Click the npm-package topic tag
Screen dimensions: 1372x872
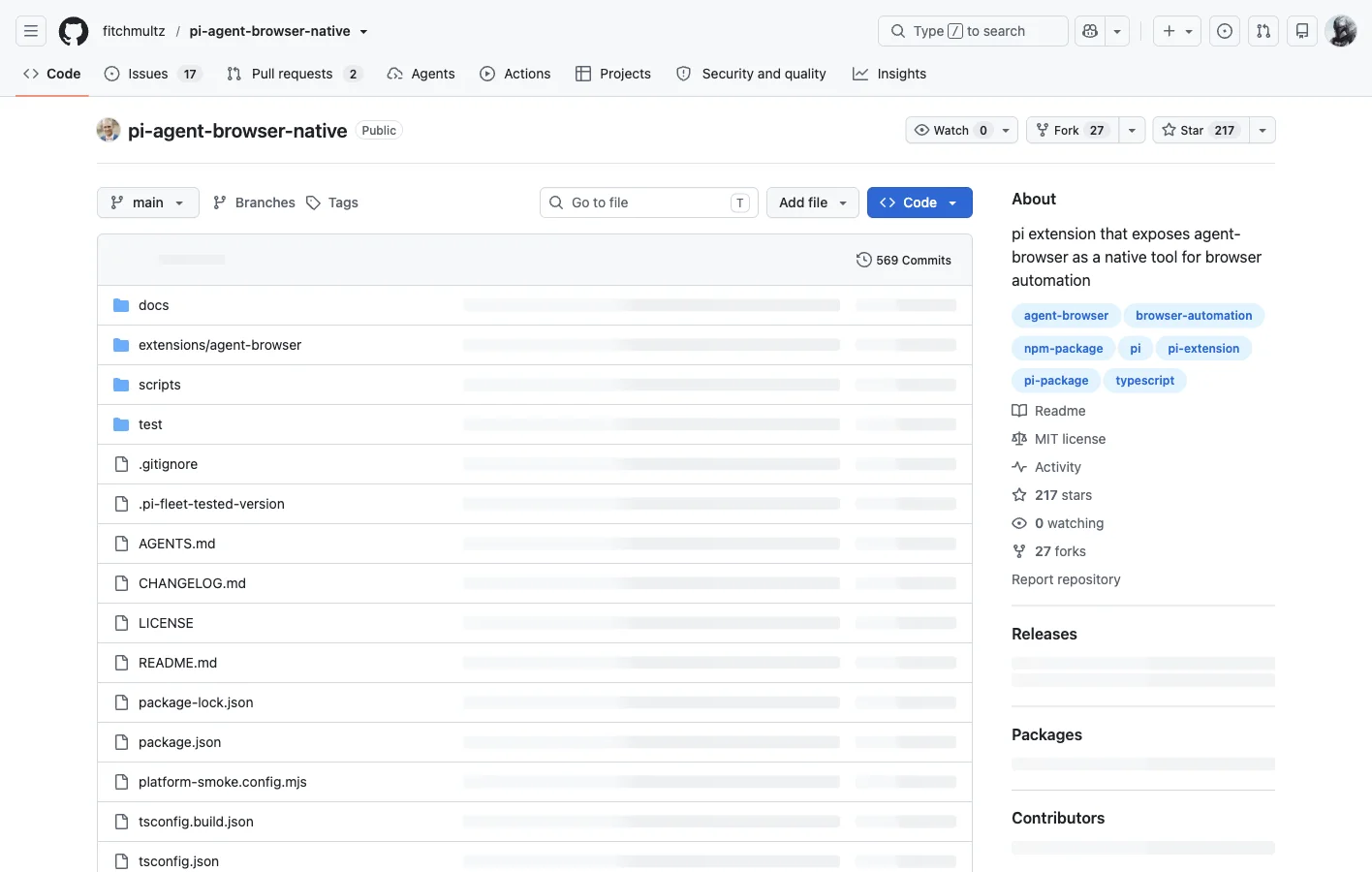point(1063,349)
